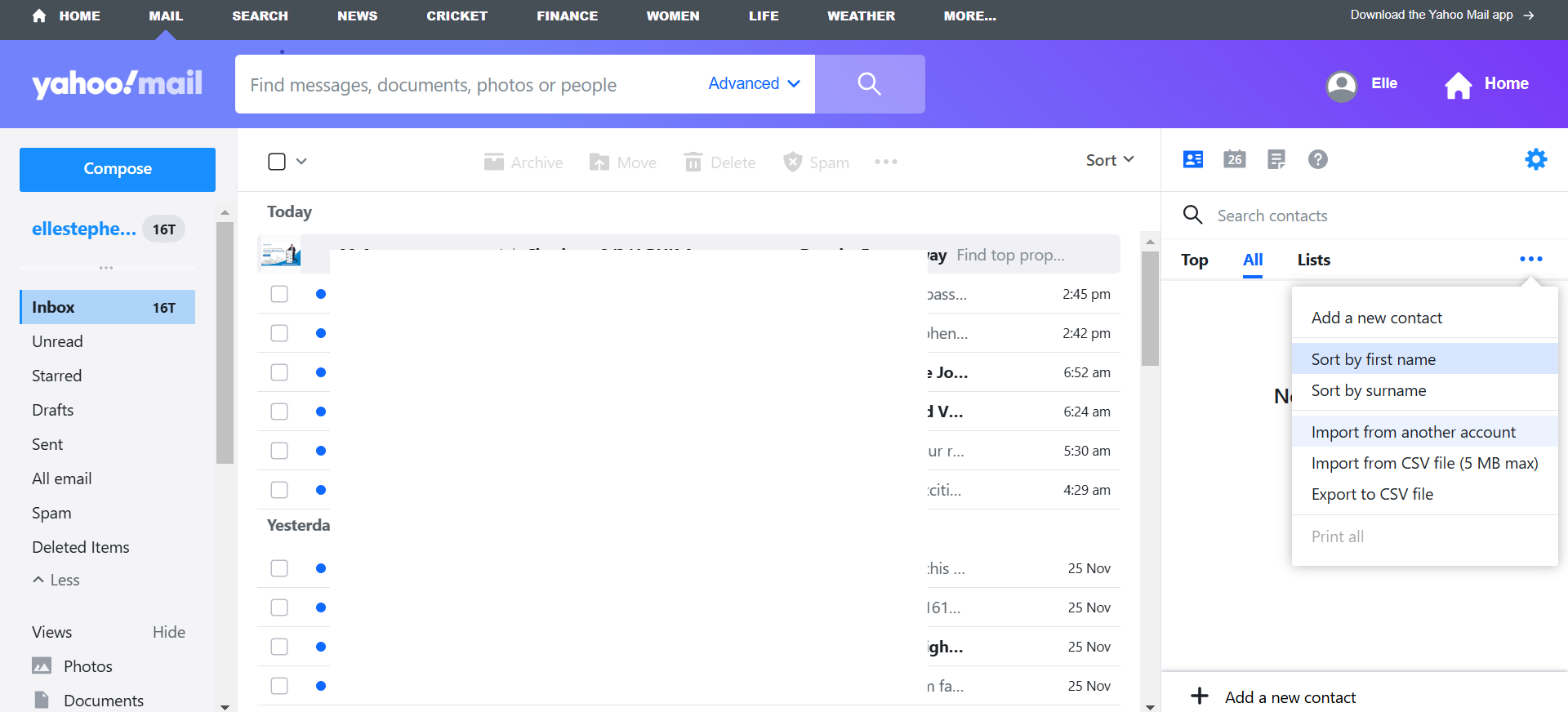Hide the Views section
This screenshot has height=712, width=1568.
(x=169, y=632)
